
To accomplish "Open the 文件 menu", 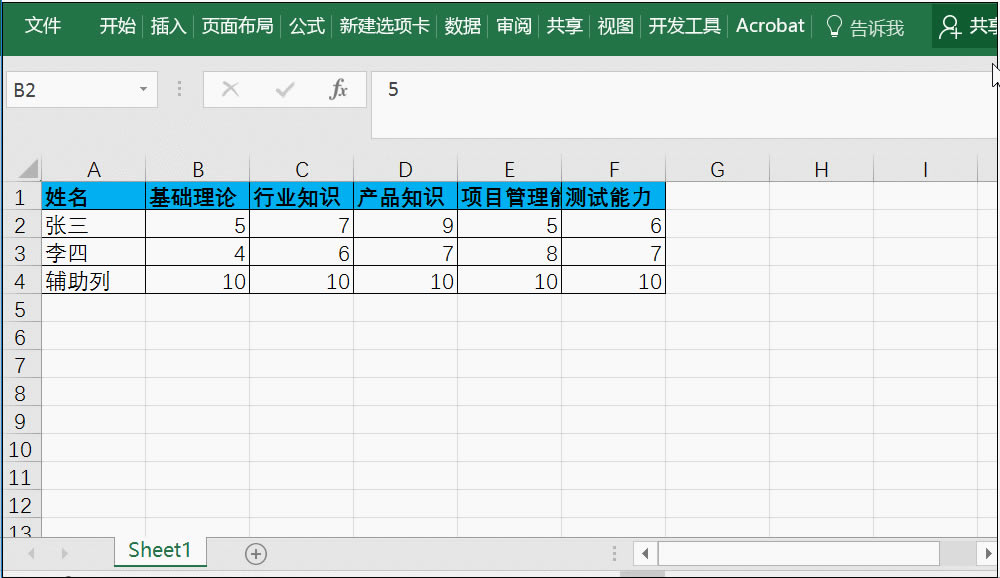I will [42, 26].
